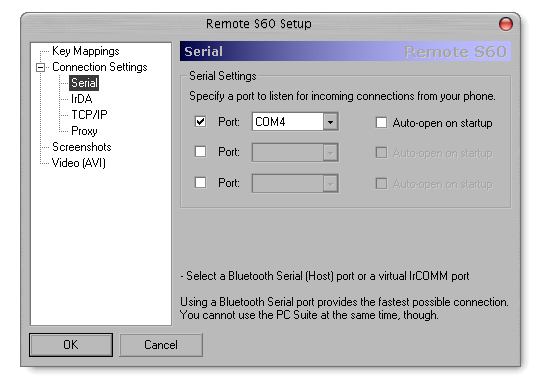Select the Proxy tree item
This screenshot has height=386, width=537.
point(84,131)
